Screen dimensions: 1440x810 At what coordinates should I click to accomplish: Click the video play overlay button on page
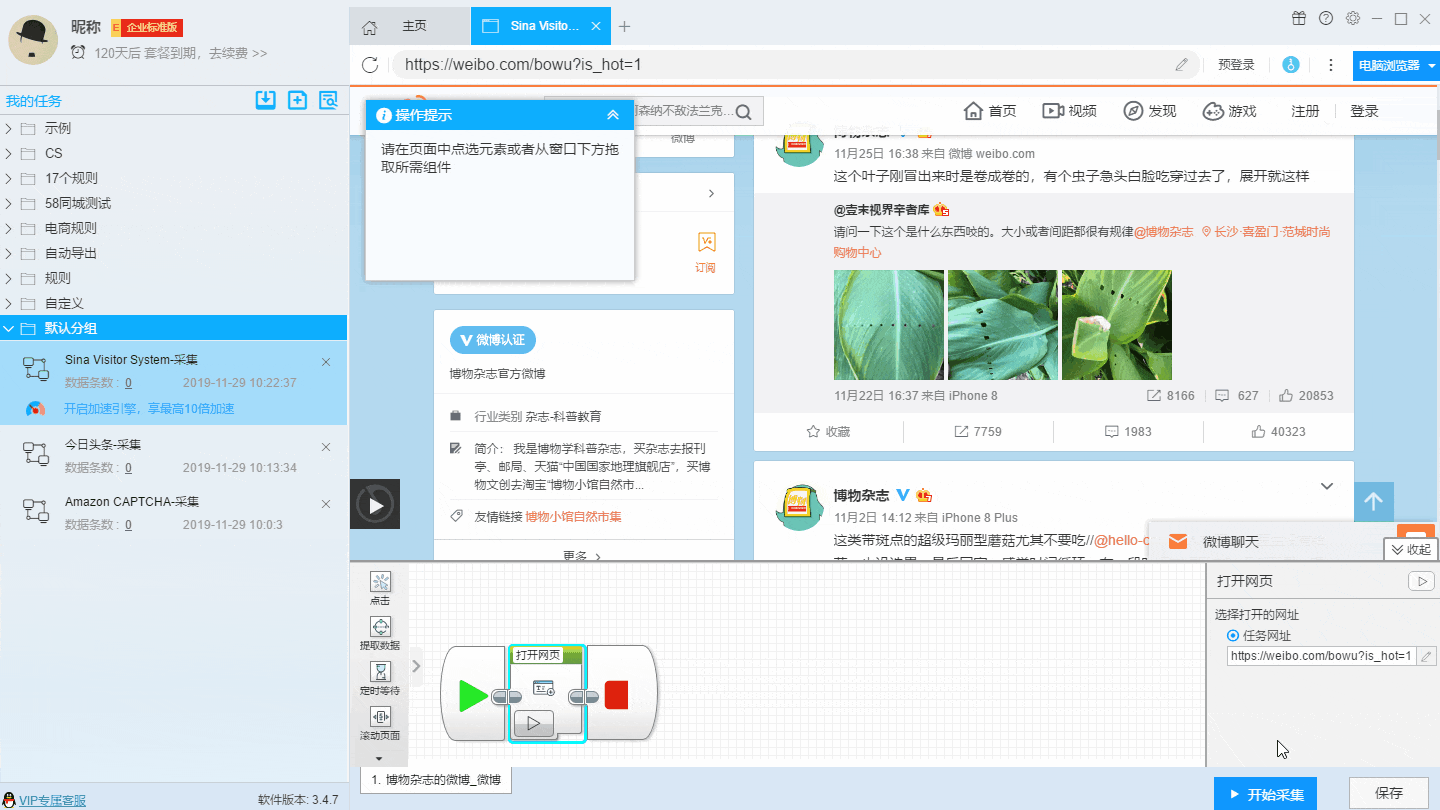tap(375, 504)
